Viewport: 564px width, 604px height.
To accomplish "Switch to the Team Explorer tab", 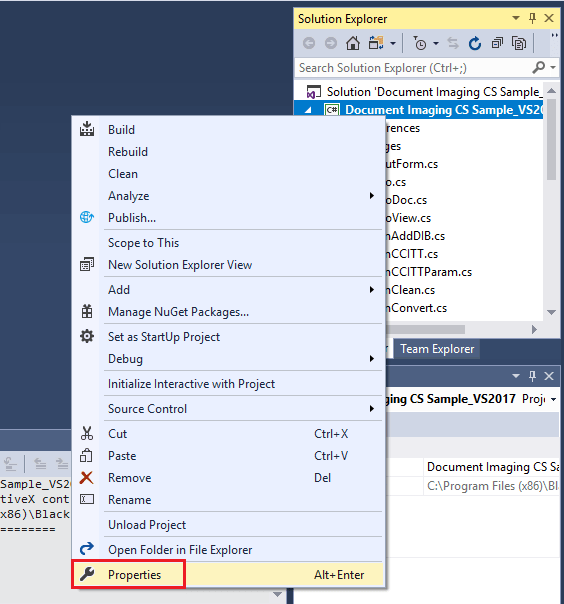I will [x=437, y=349].
